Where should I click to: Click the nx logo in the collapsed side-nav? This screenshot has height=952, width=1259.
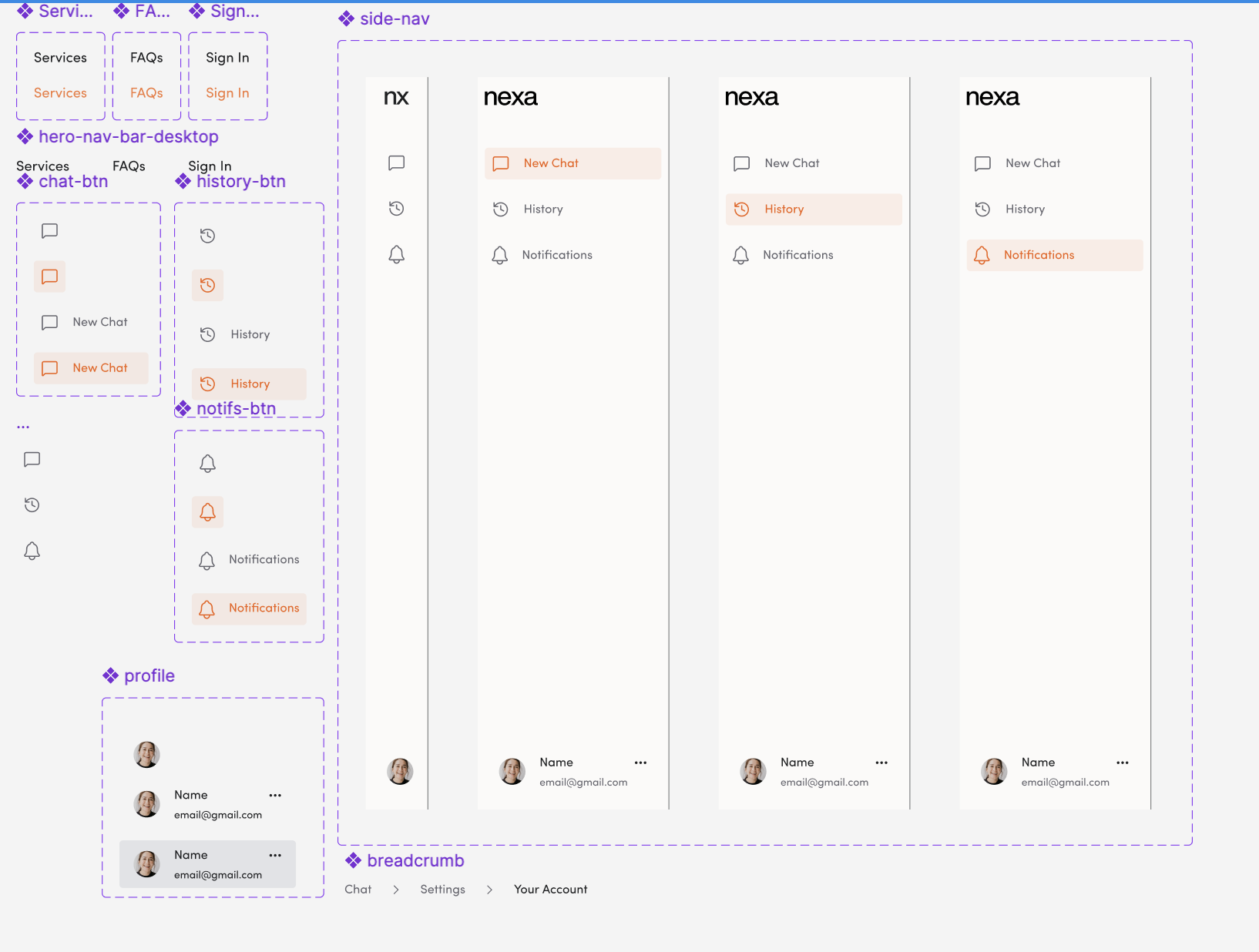coord(396,97)
